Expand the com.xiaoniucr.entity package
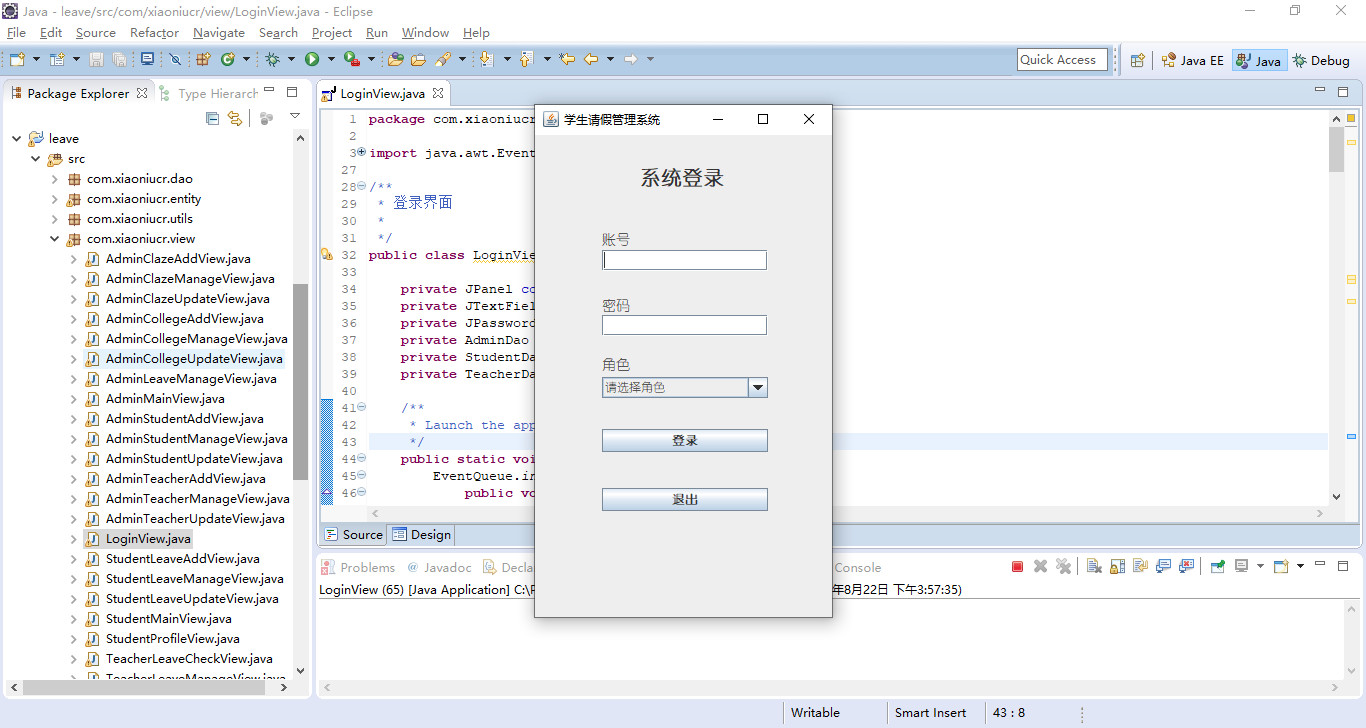This screenshot has height=728, width=1366. (x=54, y=199)
